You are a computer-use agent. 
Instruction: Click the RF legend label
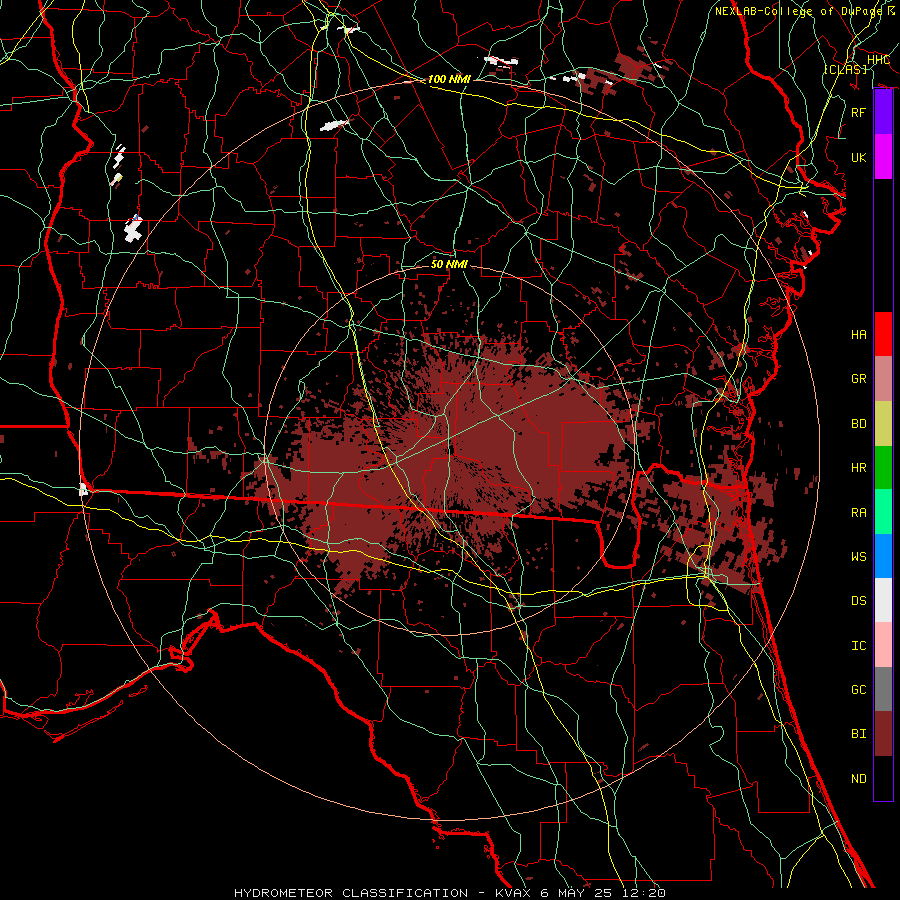tap(858, 112)
